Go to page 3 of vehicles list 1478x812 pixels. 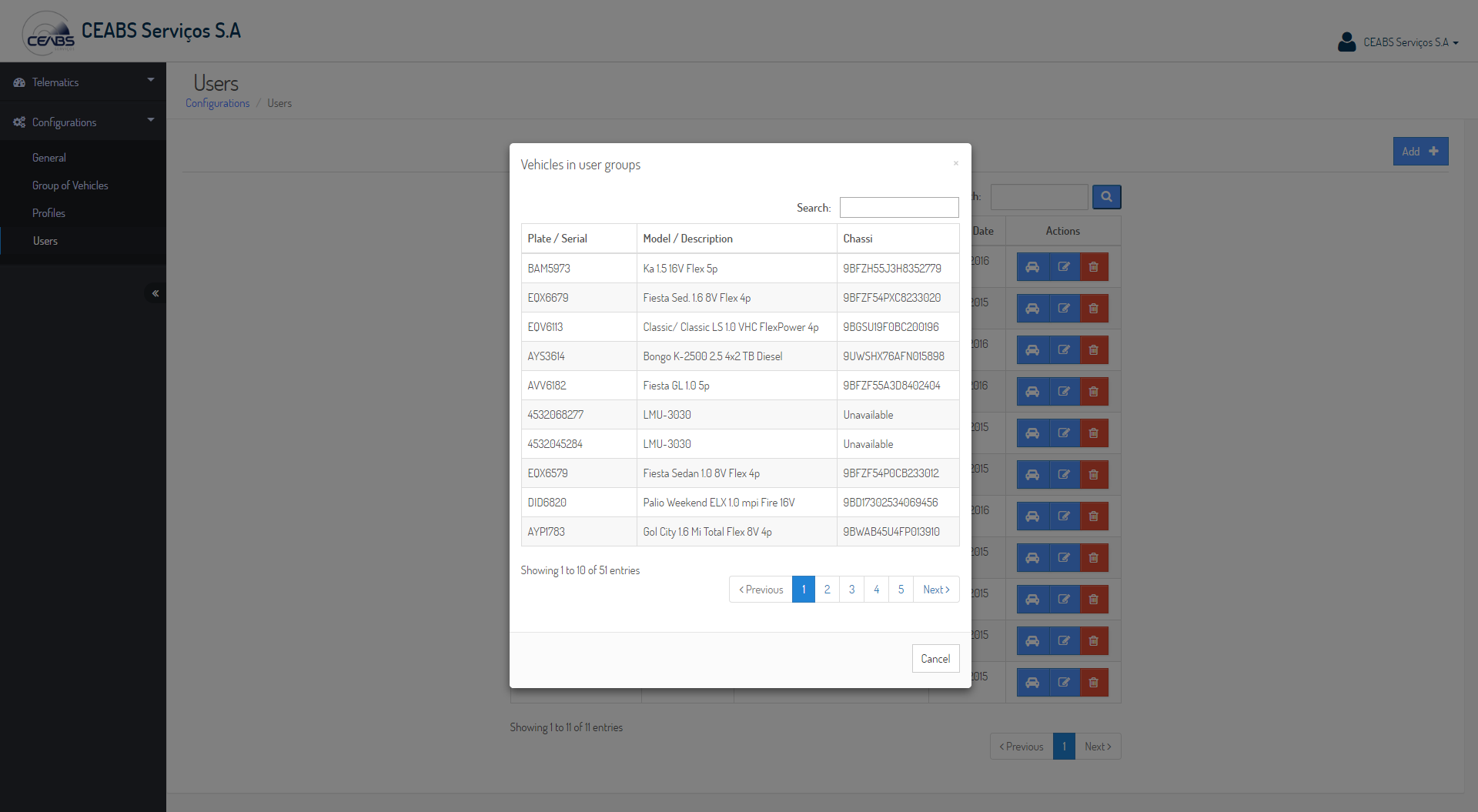coord(852,590)
